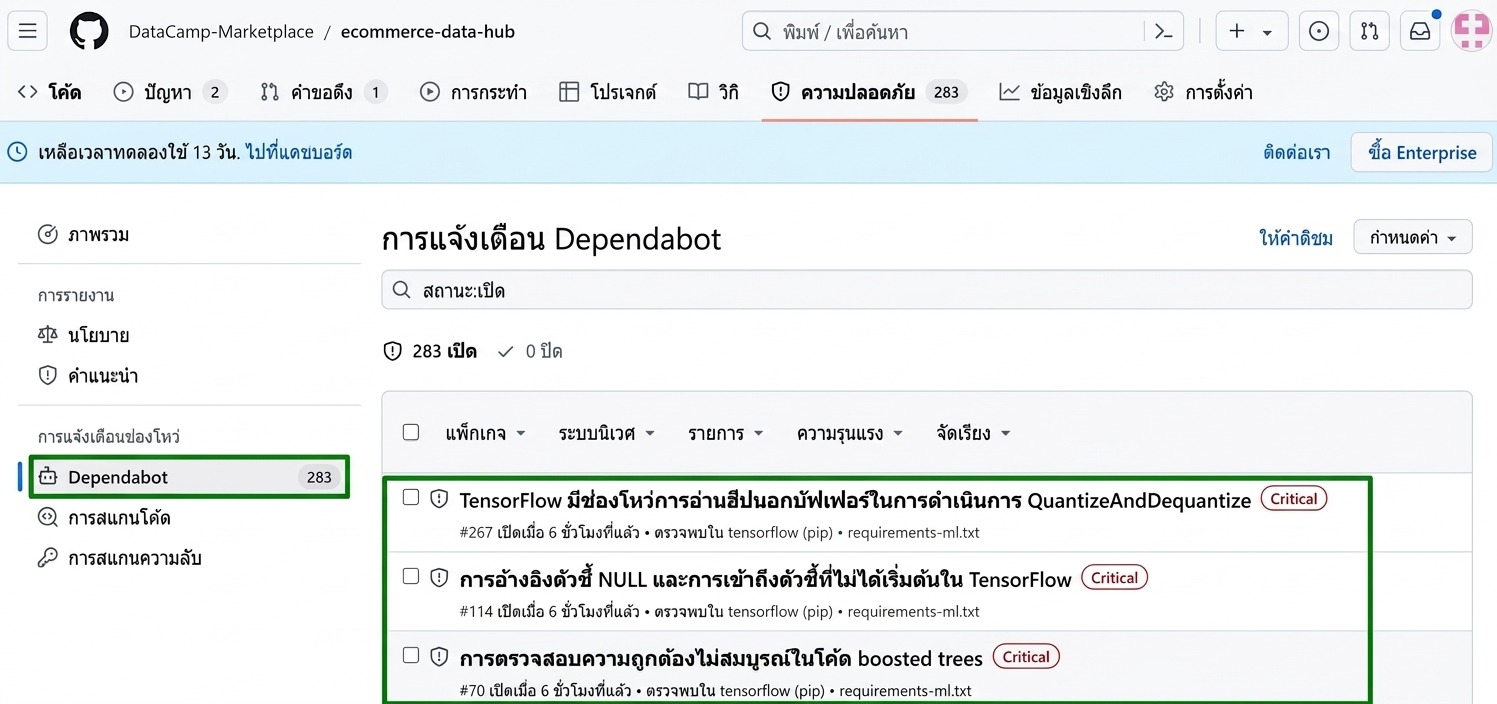This screenshot has width=1497, height=704.
Task: Focus the top search field
Action: pyautogui.click(x=963, y=32)
